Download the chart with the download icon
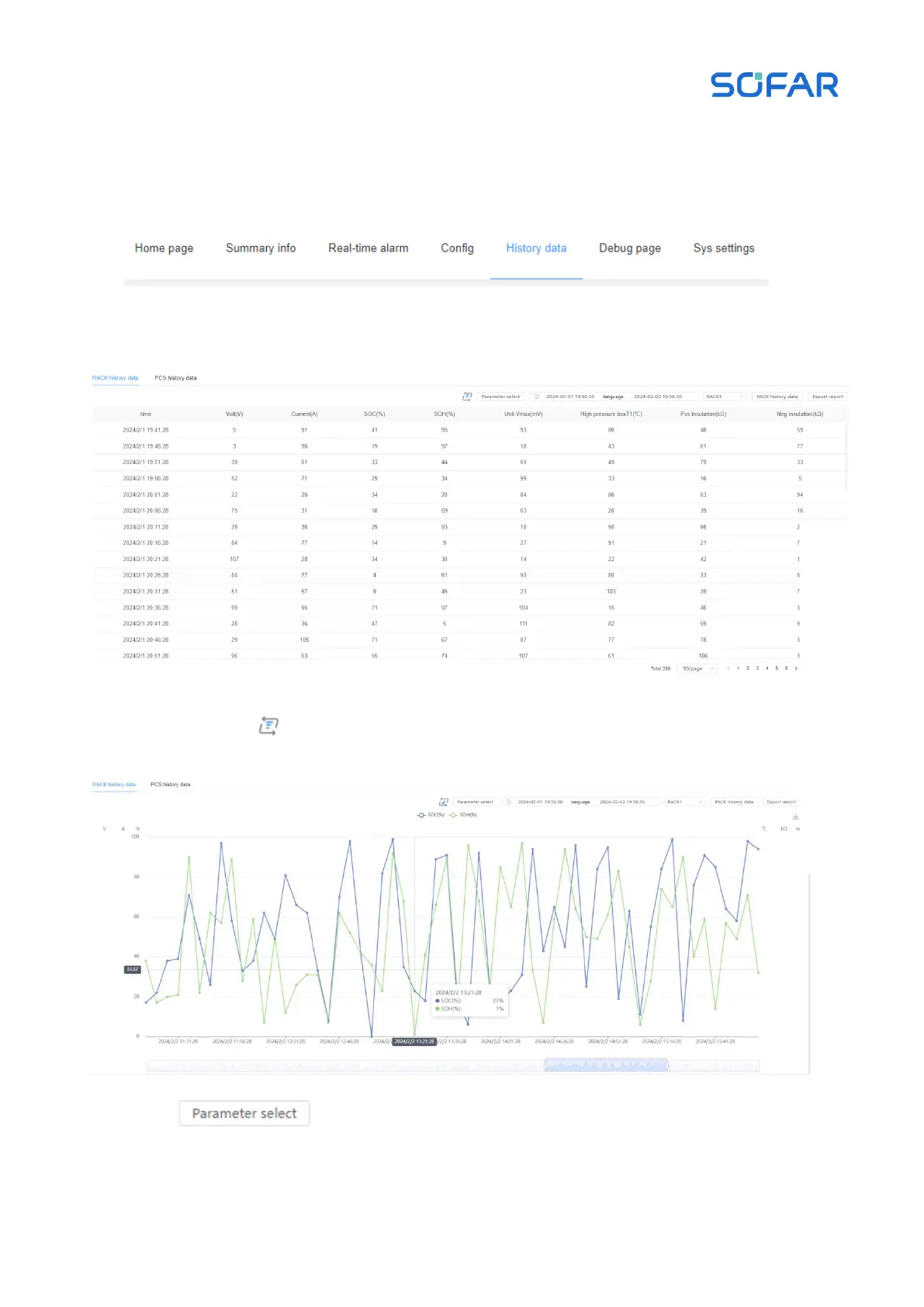The height and width of the screenshot is (1307, 924). pos(795,816)
